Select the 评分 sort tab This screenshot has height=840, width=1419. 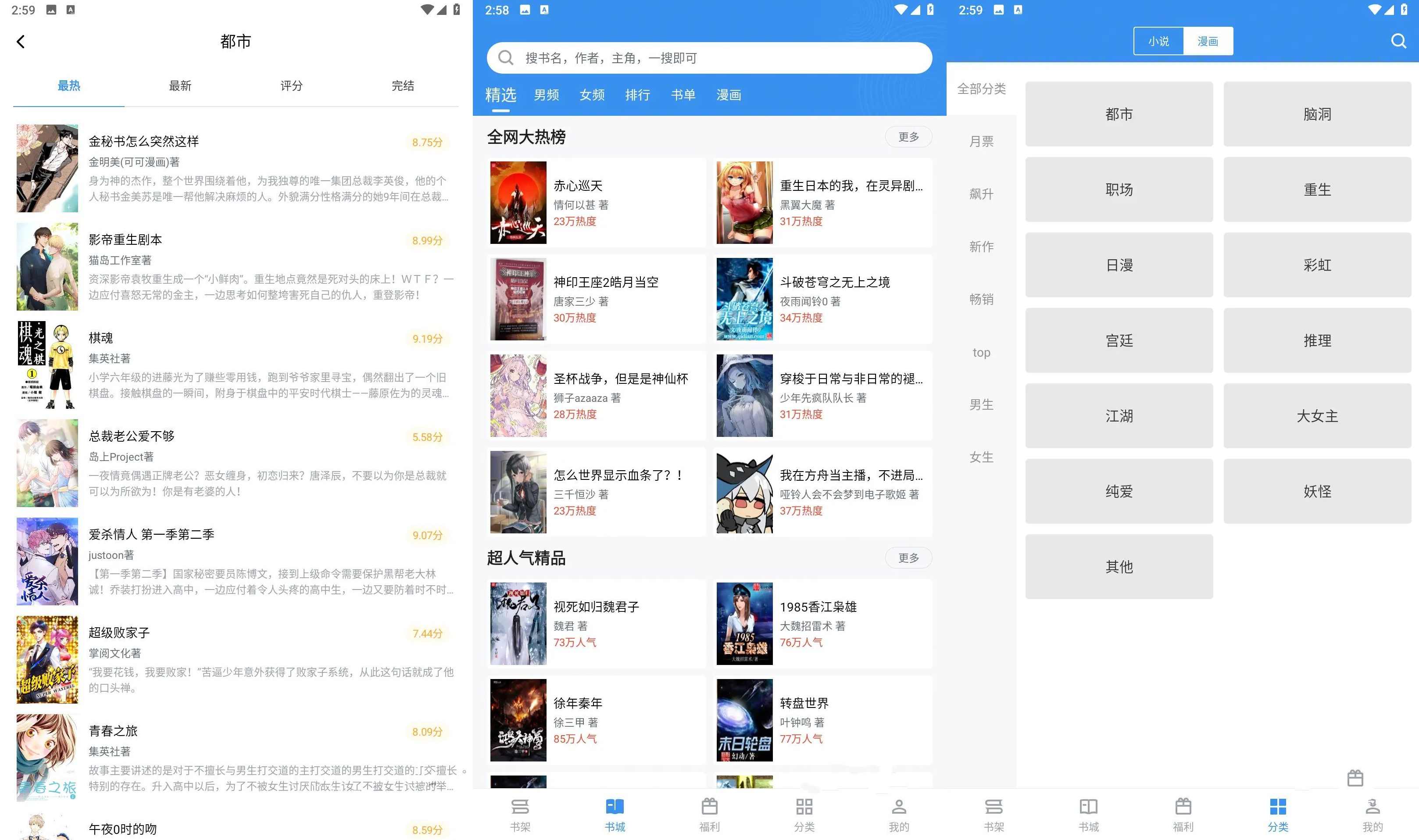292,86
